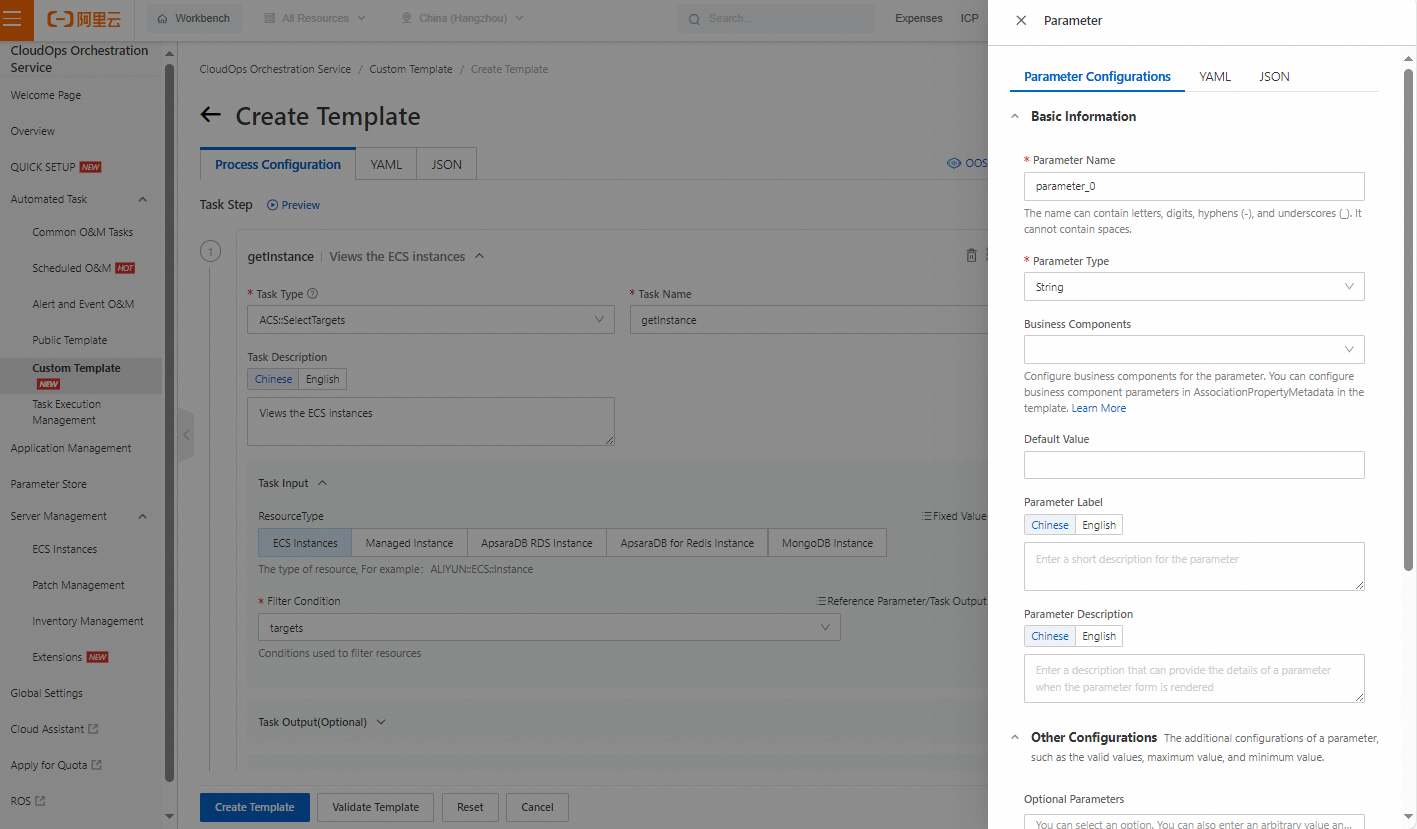Collapse the Automated Task menu group
This screenshot has height=829, width=1417.
point(143,200)
